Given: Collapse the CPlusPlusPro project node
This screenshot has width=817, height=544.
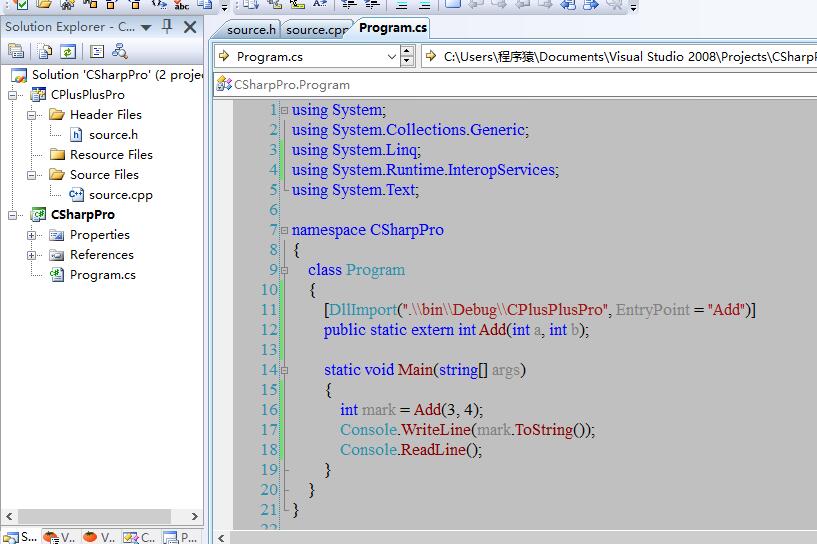Looking at the screenshot, I should tap(13, 95).
